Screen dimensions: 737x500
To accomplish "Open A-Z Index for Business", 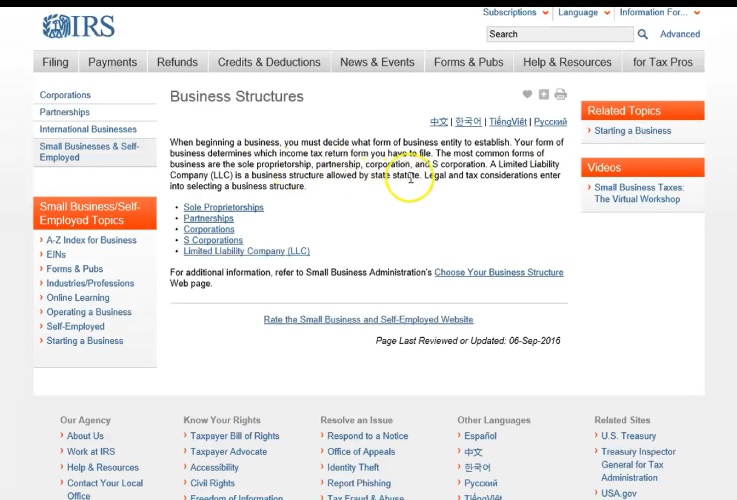I will point(91,240).
